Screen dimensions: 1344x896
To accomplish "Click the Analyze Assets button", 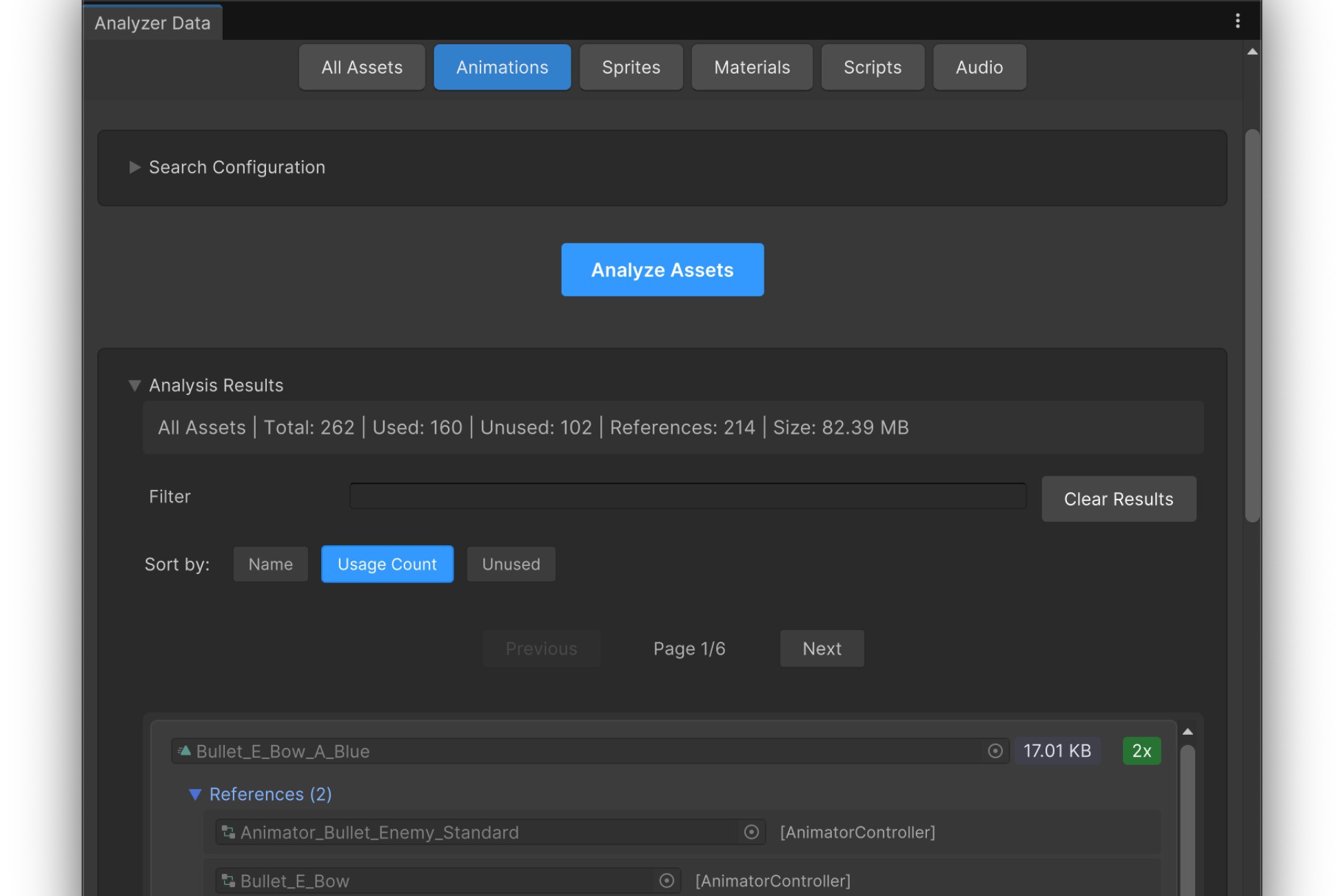I will click(662, 269).
